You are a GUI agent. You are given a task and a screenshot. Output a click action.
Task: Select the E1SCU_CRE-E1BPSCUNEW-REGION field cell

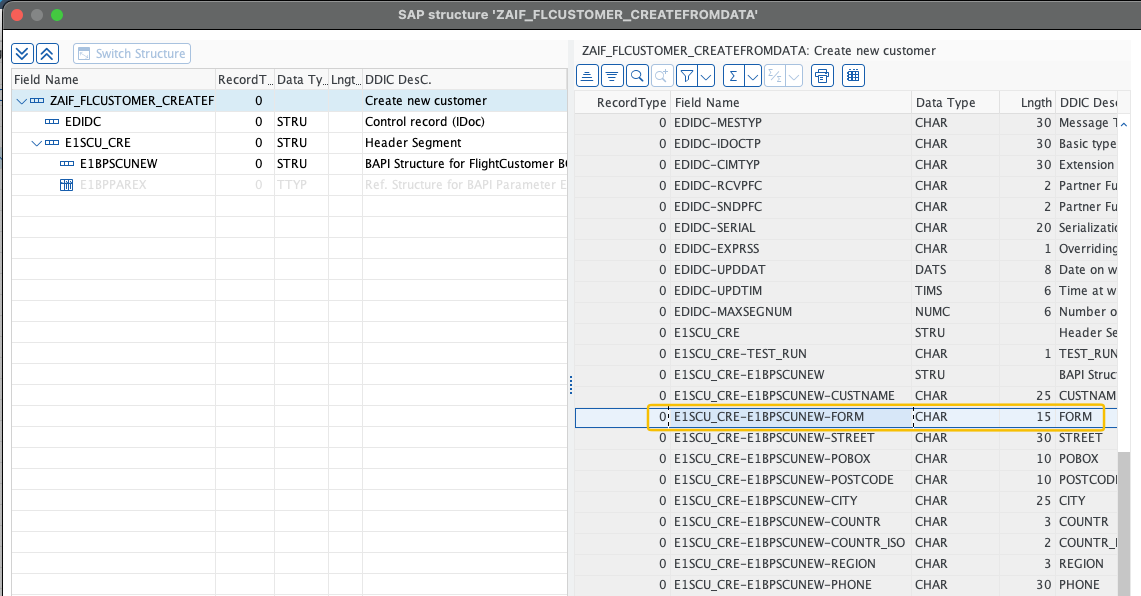click(x=791, y=564)
